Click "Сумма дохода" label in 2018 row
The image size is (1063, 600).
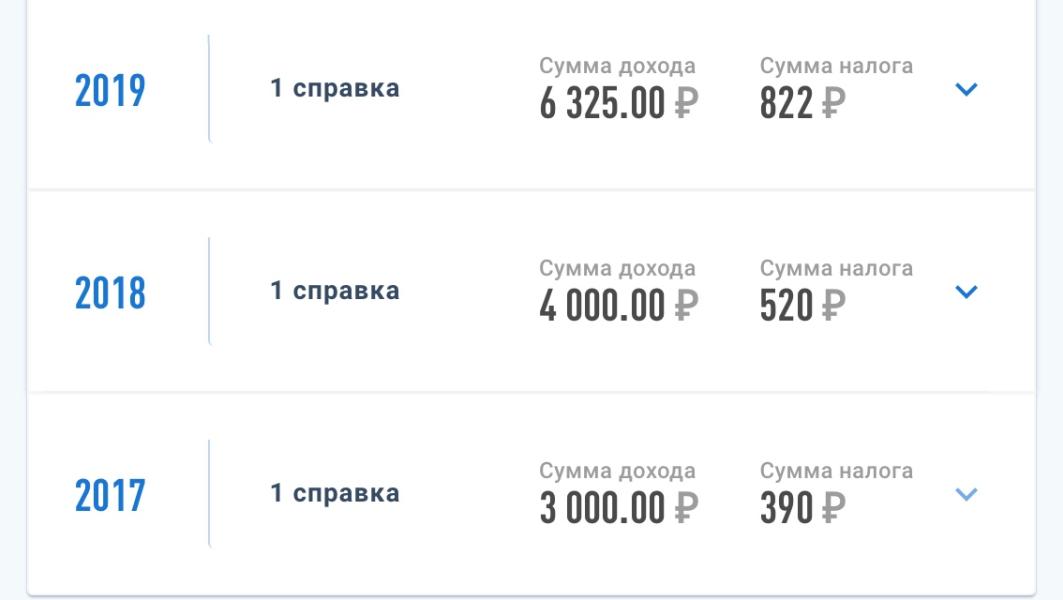point(617,268)
